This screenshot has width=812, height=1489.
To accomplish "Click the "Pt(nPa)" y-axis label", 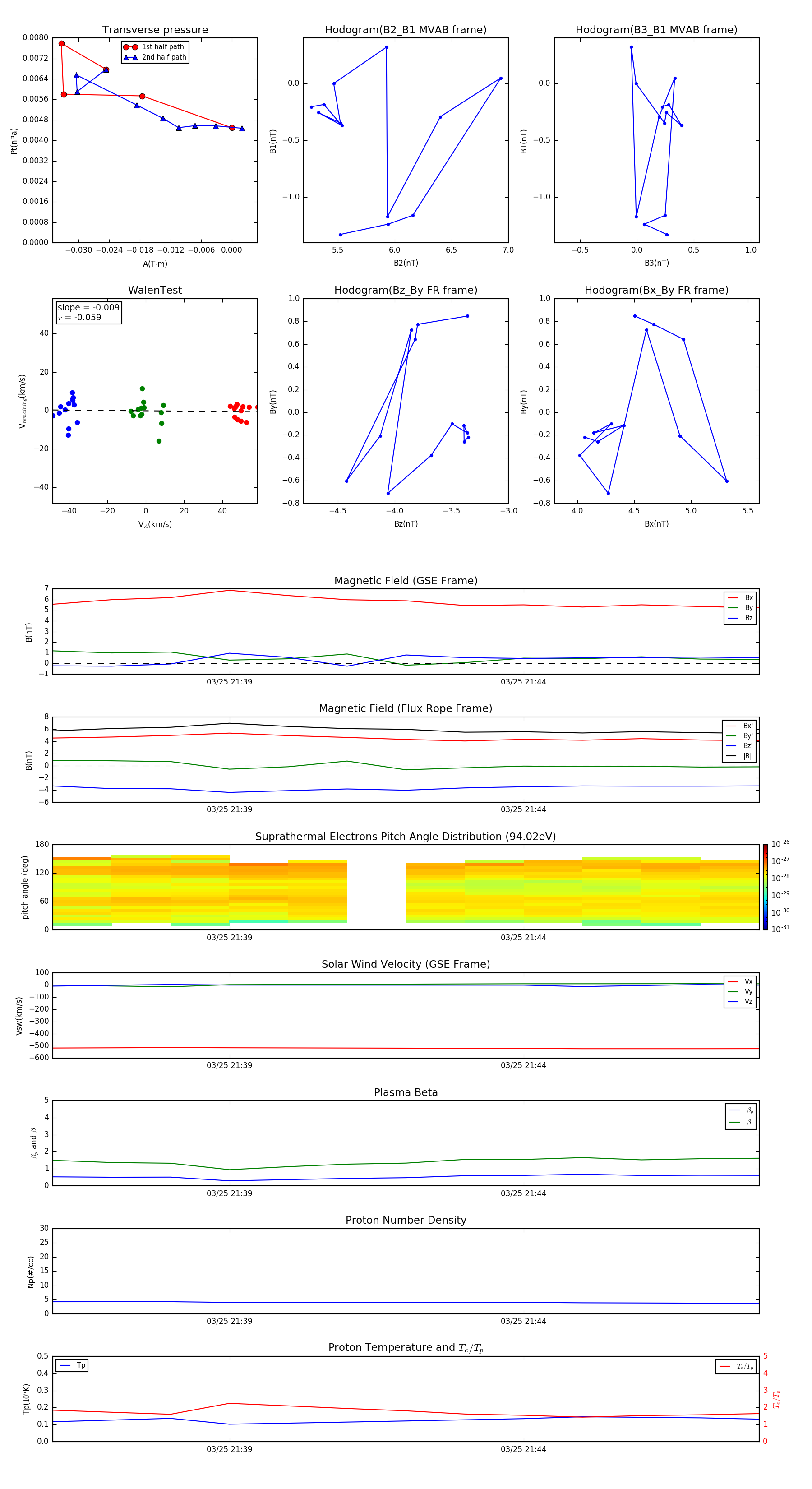I will coord(14,140).
